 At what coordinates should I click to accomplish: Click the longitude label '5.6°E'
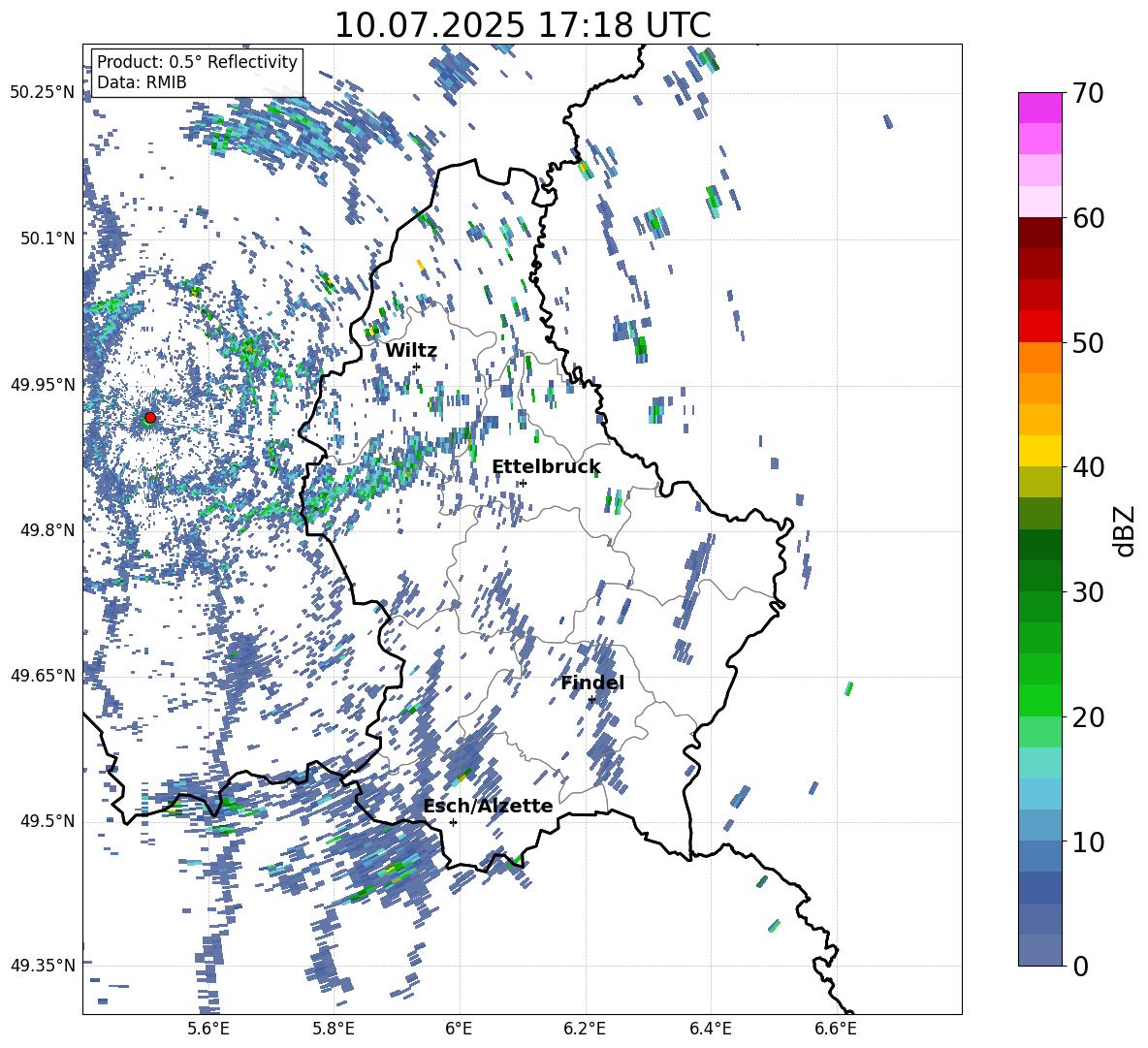[207, 1029]
